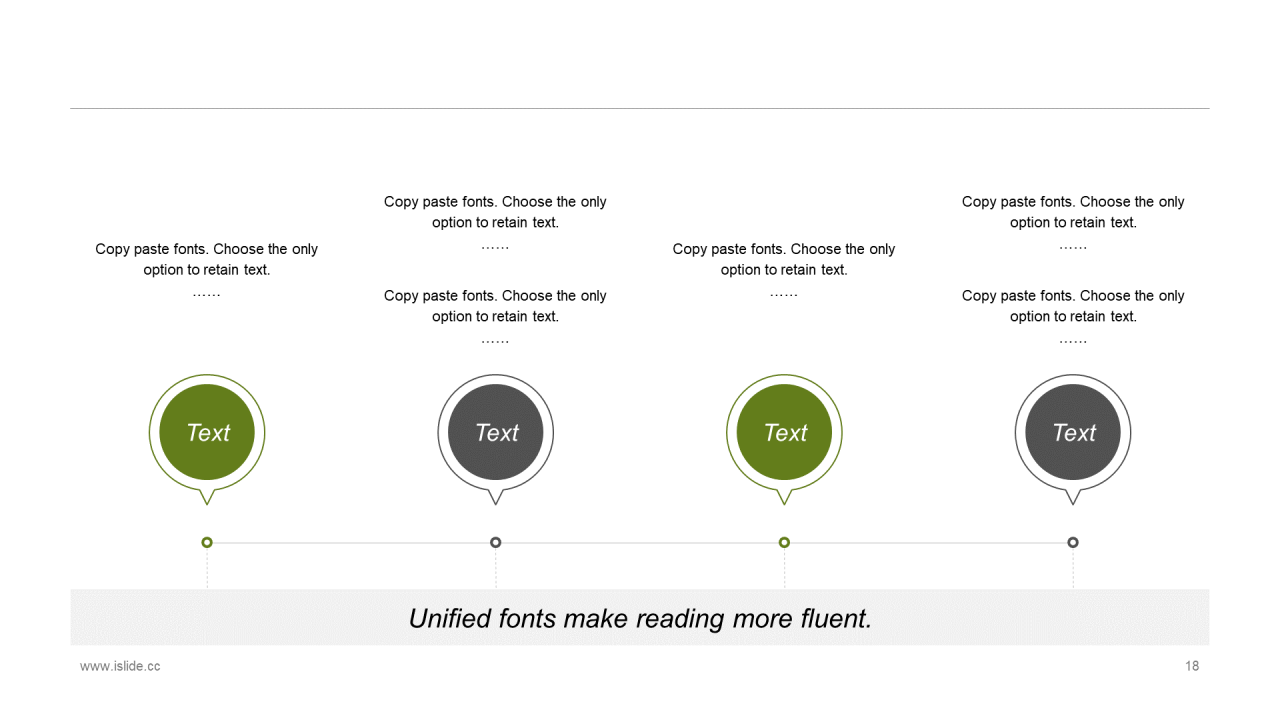Select lower text block above fourth circle
Screen dimensions: 1280x720
1073,317
